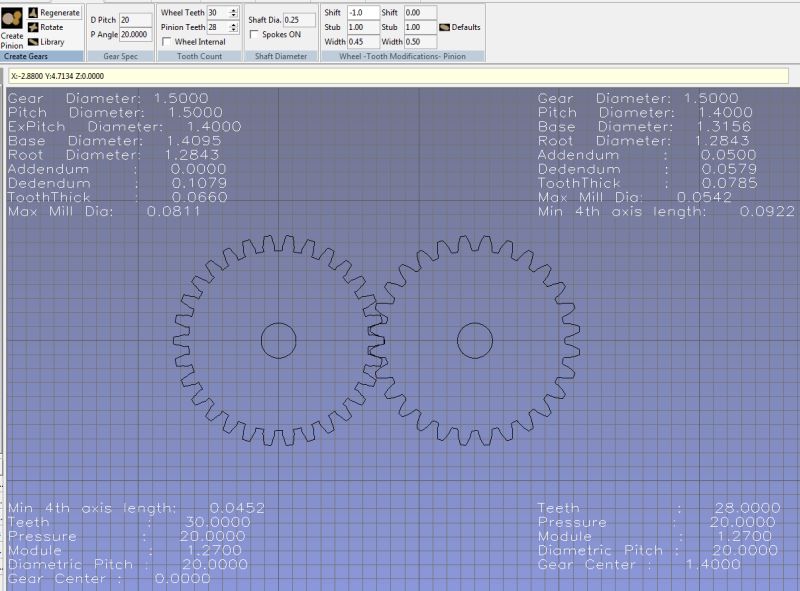Decrease Wheel Teeth with the down arrow
Image resolution: width=800 pixels, height=591 pixels.
pos(234,15)
